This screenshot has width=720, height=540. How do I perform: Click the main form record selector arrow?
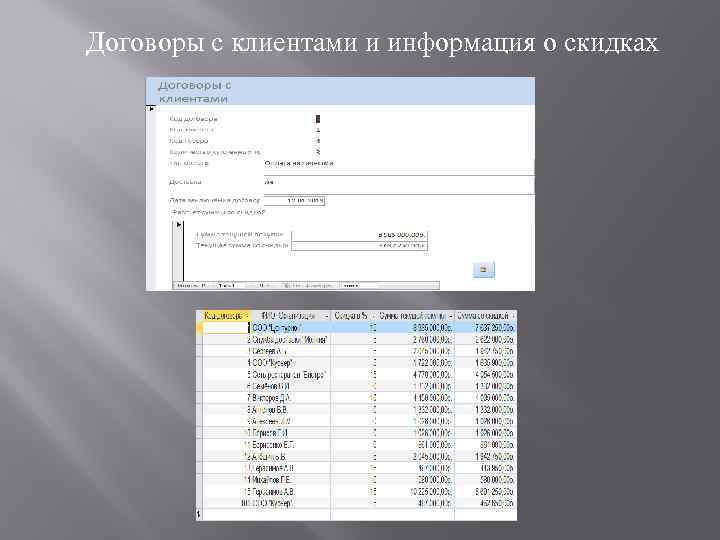pos(151,109)
